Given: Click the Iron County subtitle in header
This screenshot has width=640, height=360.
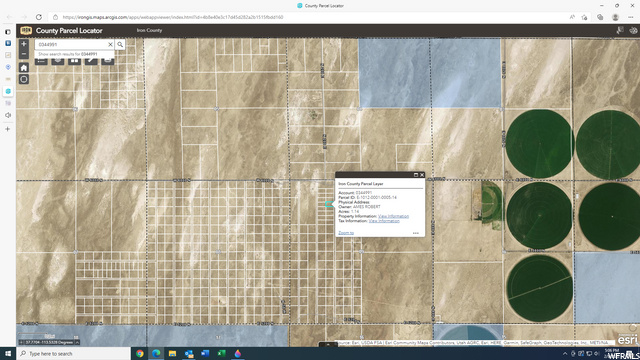Looking at the screenshot, I should pyautogui.click(x=149, y=30).
